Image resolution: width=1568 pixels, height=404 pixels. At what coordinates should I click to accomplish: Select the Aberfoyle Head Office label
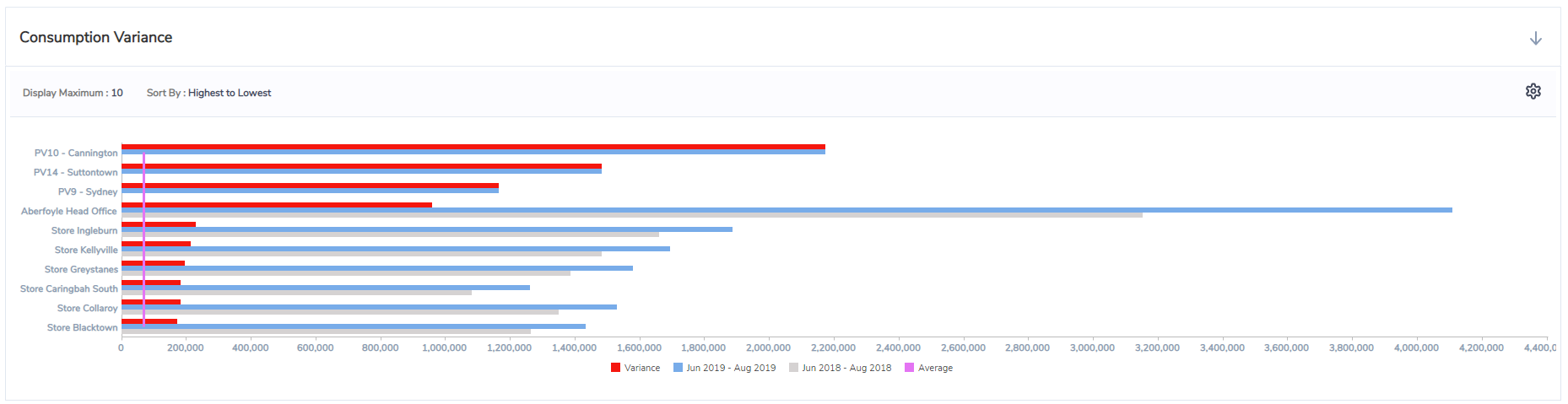[x=69, y=211]
